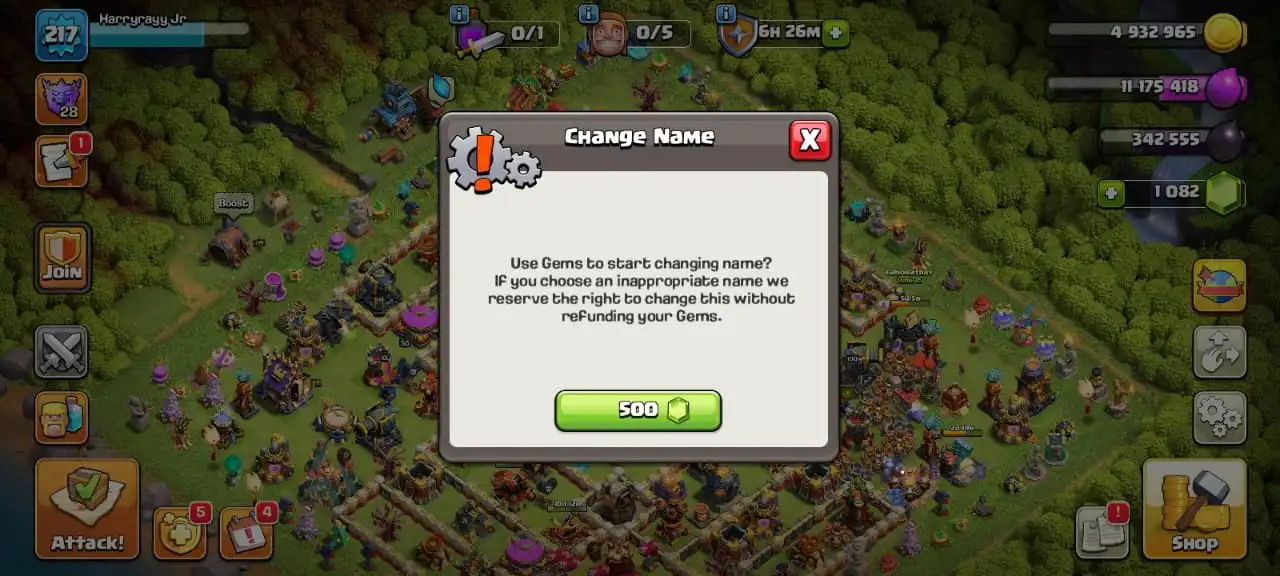Open the Shop with hammer icon

pos(1194,508)
